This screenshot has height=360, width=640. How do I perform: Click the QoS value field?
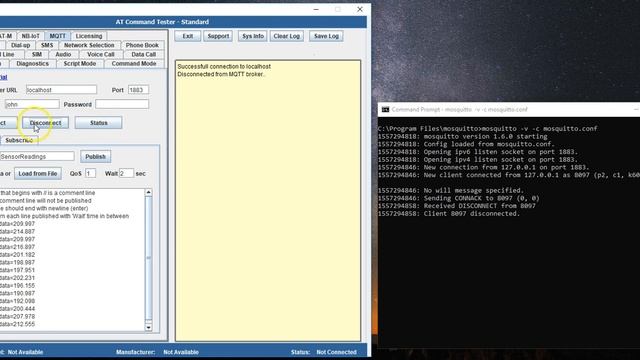click(90, 173)
